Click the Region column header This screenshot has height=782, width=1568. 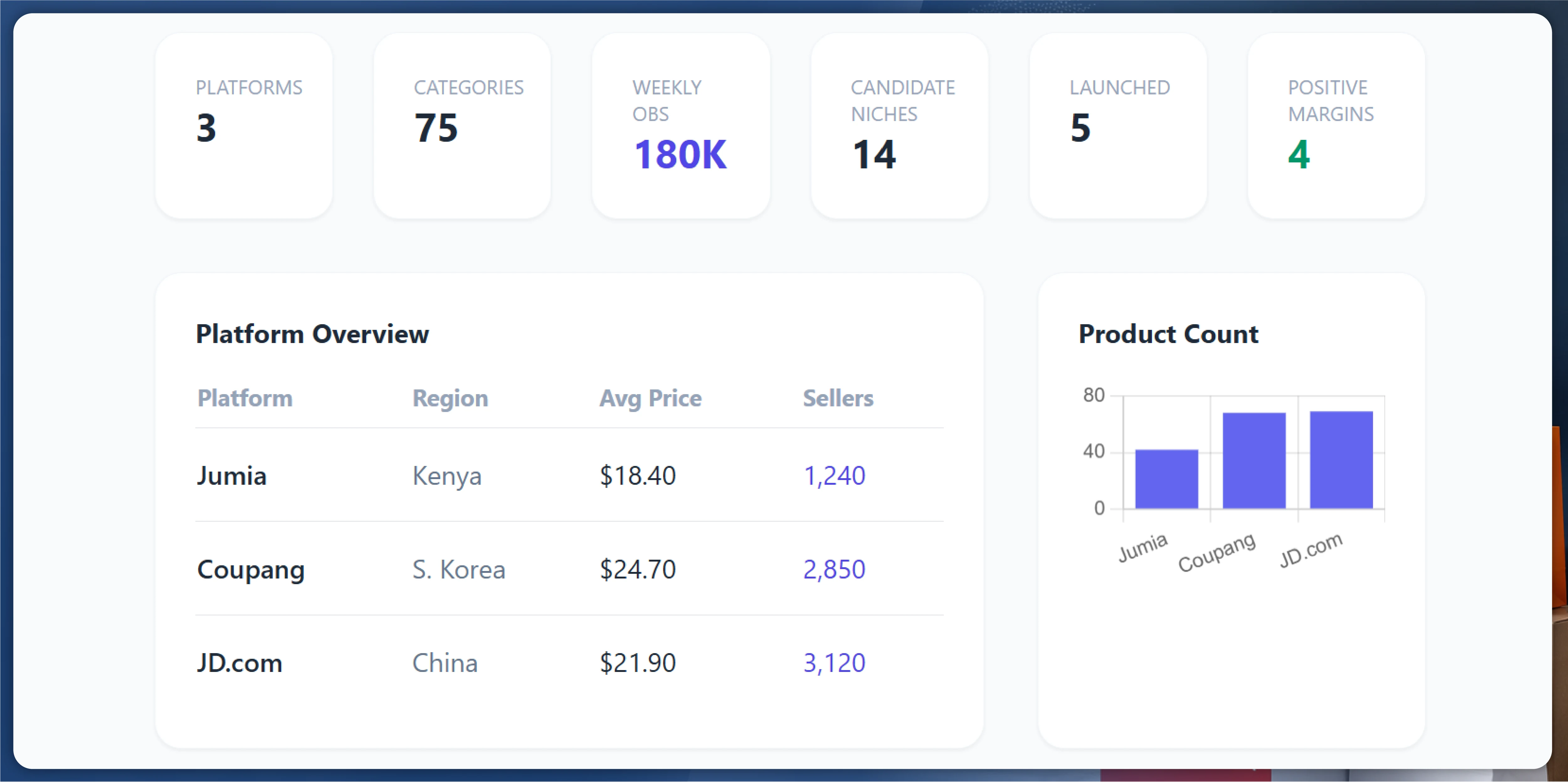(451, 399)
